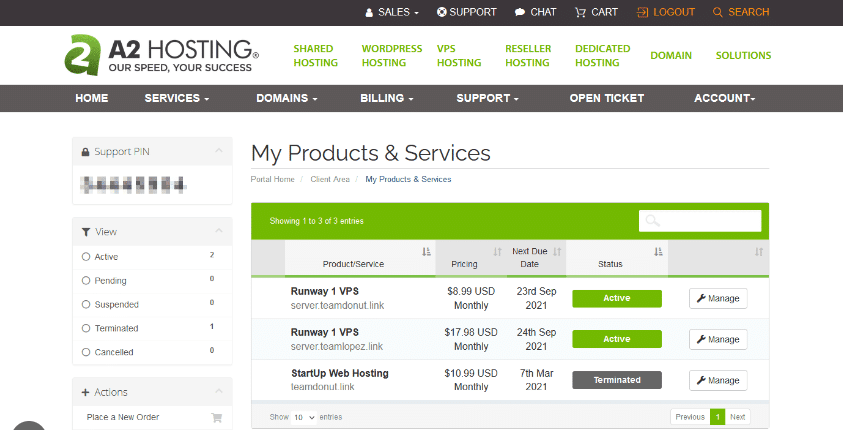Sort by Next Due Date column icon

pos(557,252)
